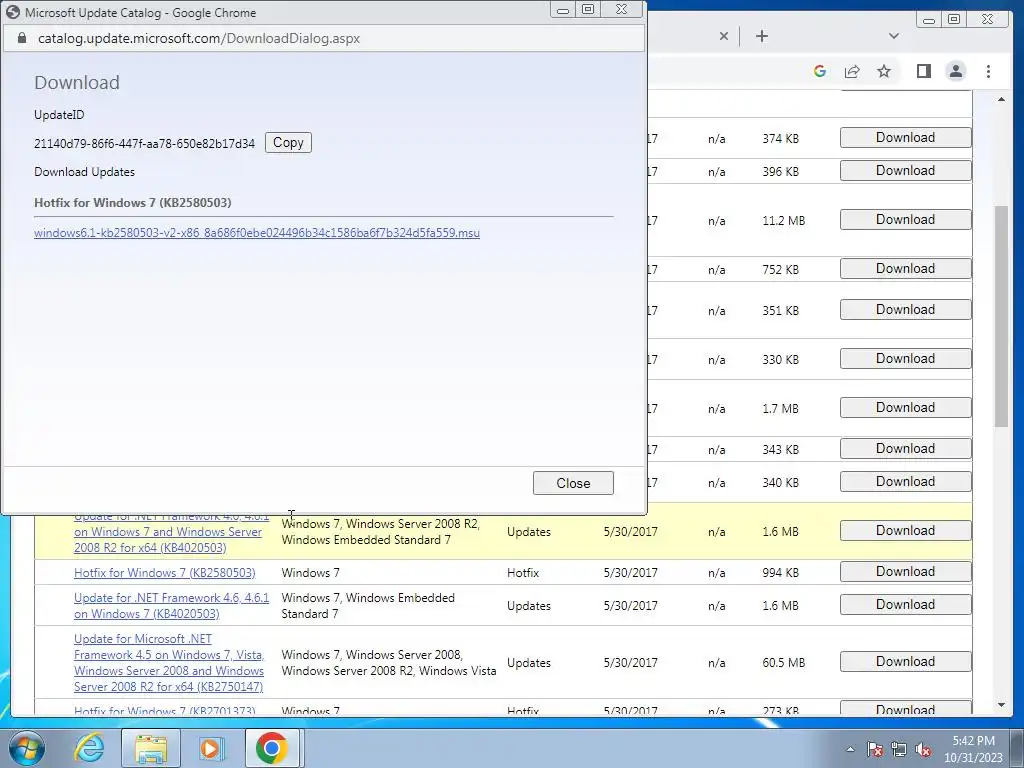Open the Chrome three-dot menu
The image size is (1024, 768).
pyautogui.click(x=988, y=71)
